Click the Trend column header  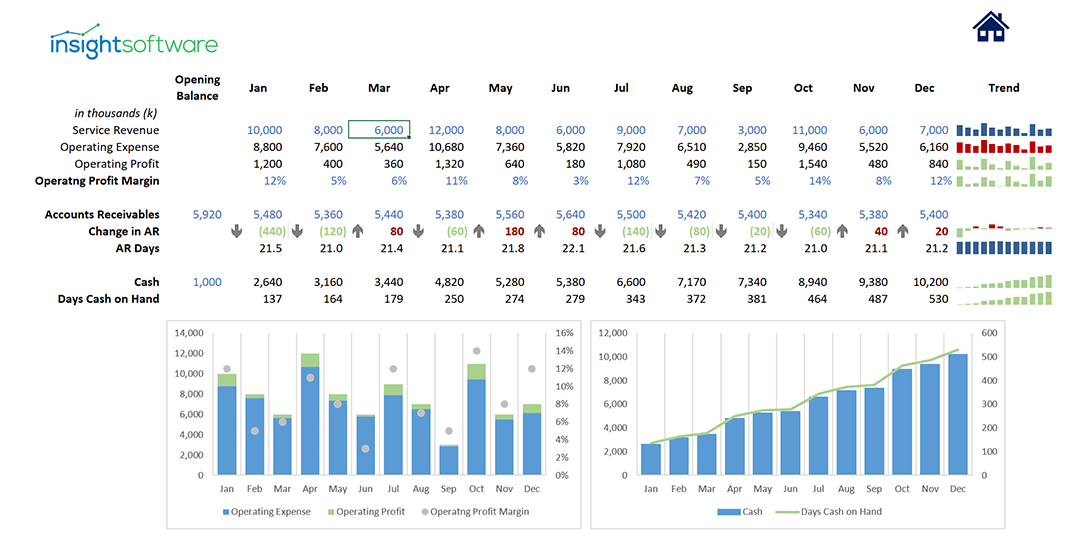point(1004,88)
